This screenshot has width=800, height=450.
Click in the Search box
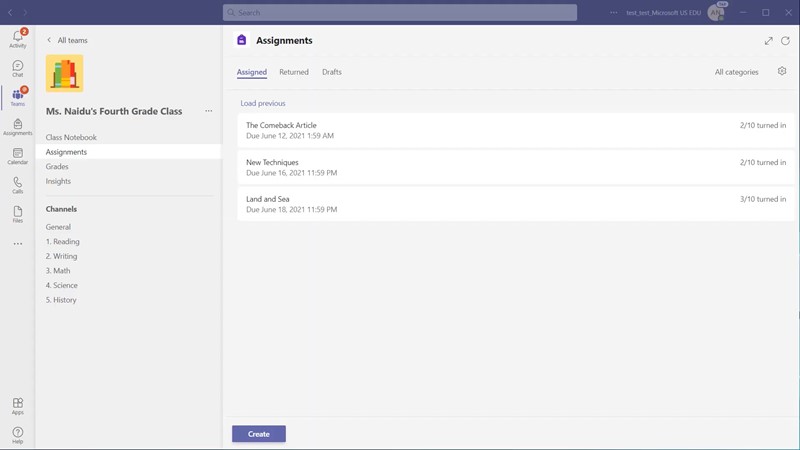pos(400,13)
